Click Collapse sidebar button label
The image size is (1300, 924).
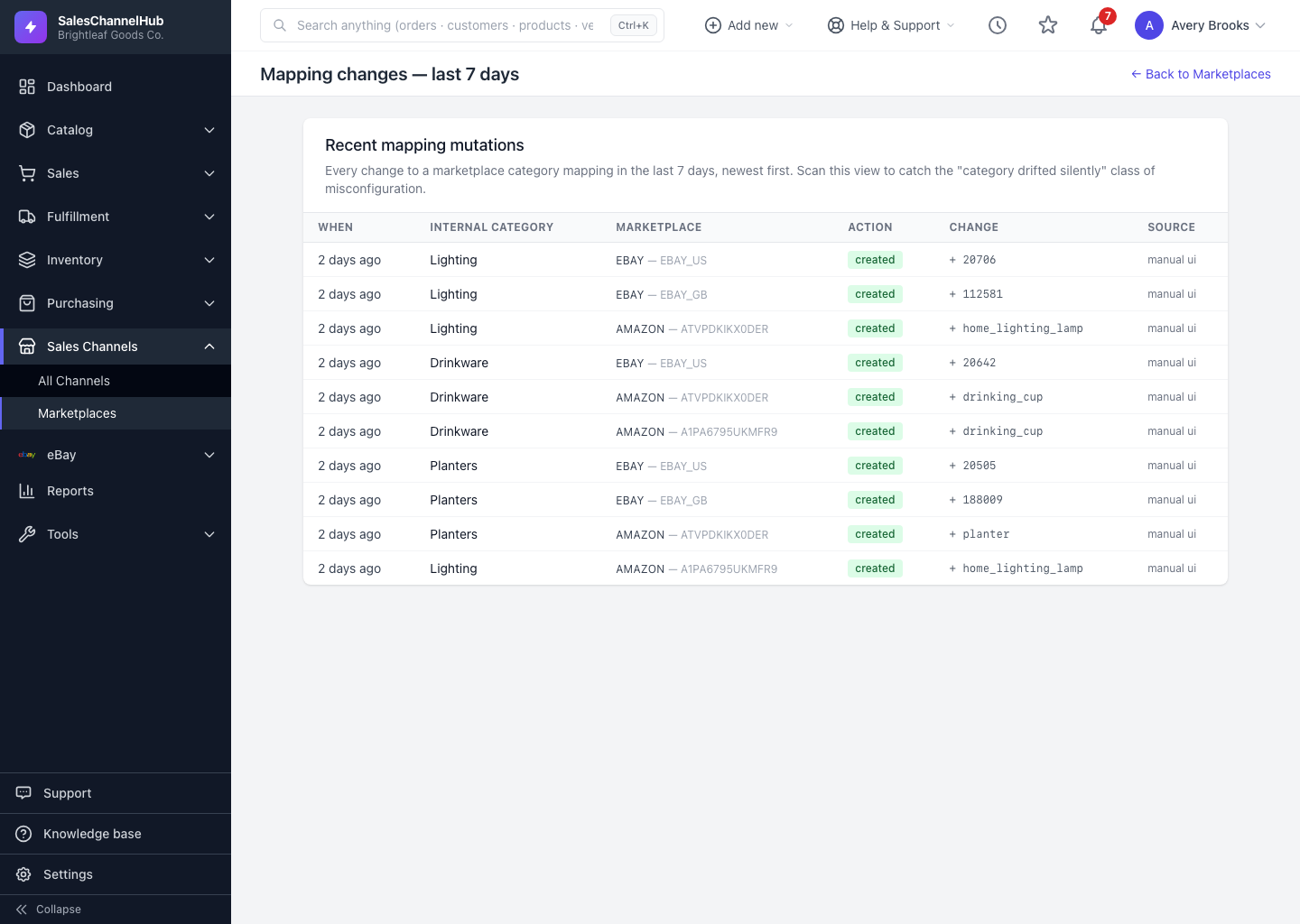click(x=59, y=910)
